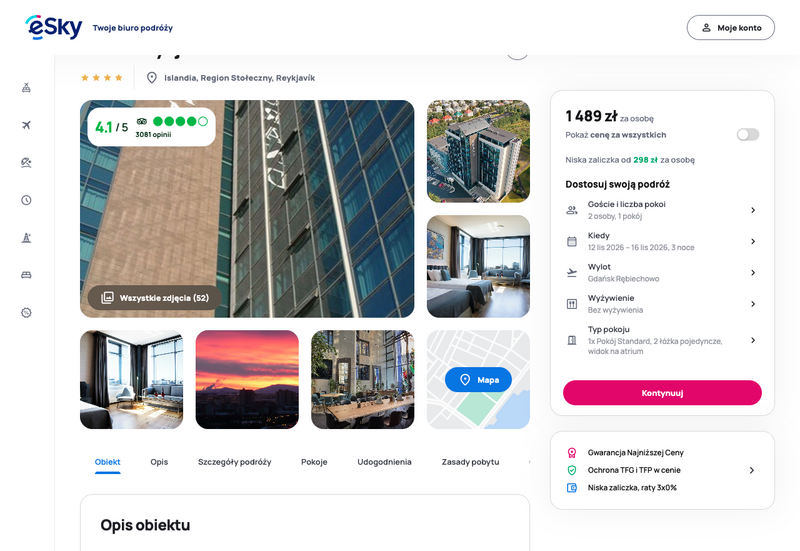Viewport: 800px width, 551px height.
Task: Click the door icon beside Typ pokoju
Action: pyautogui.click(x=572, y=340)
